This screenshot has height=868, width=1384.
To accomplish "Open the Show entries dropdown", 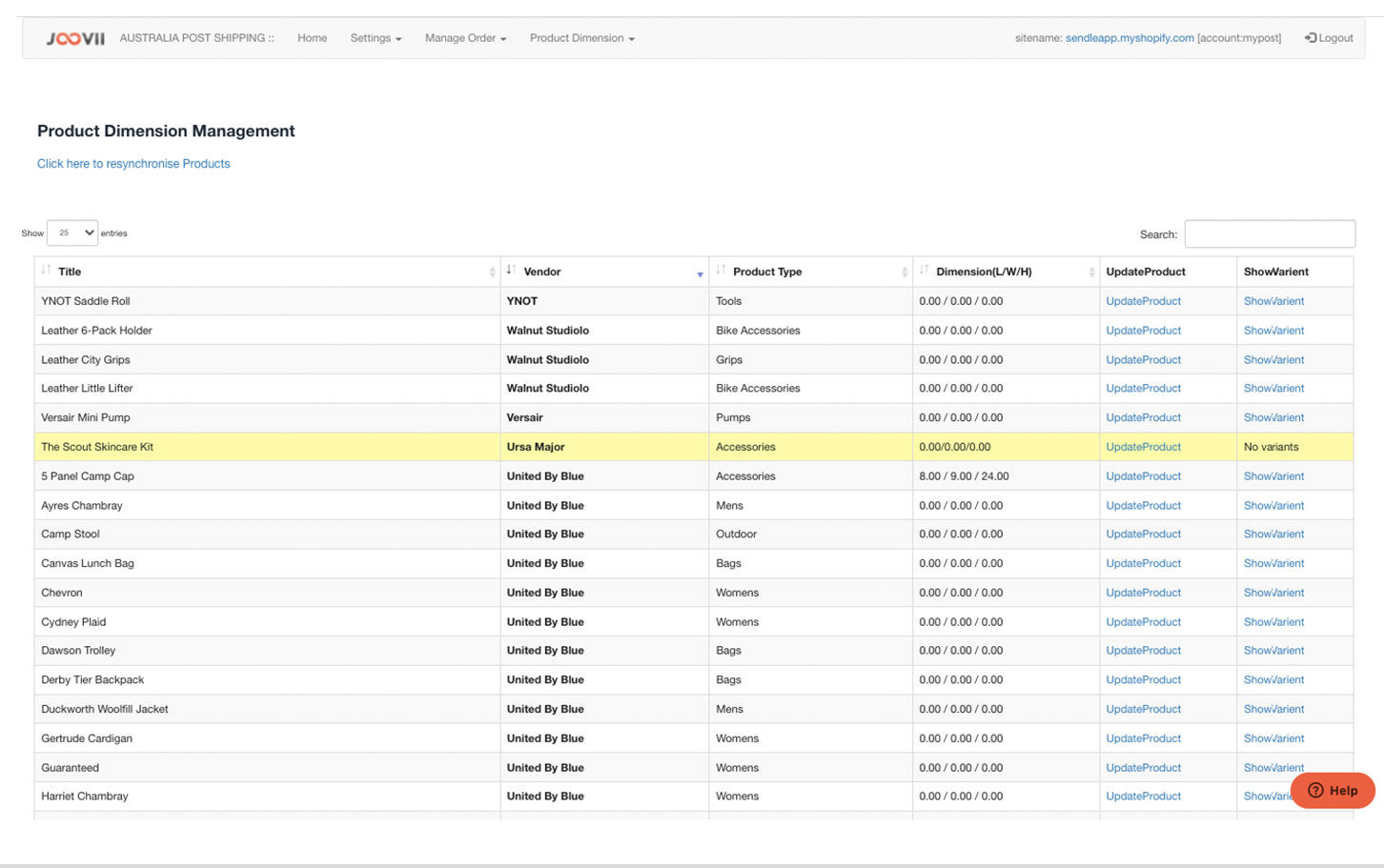I will [x=72, y=232].
